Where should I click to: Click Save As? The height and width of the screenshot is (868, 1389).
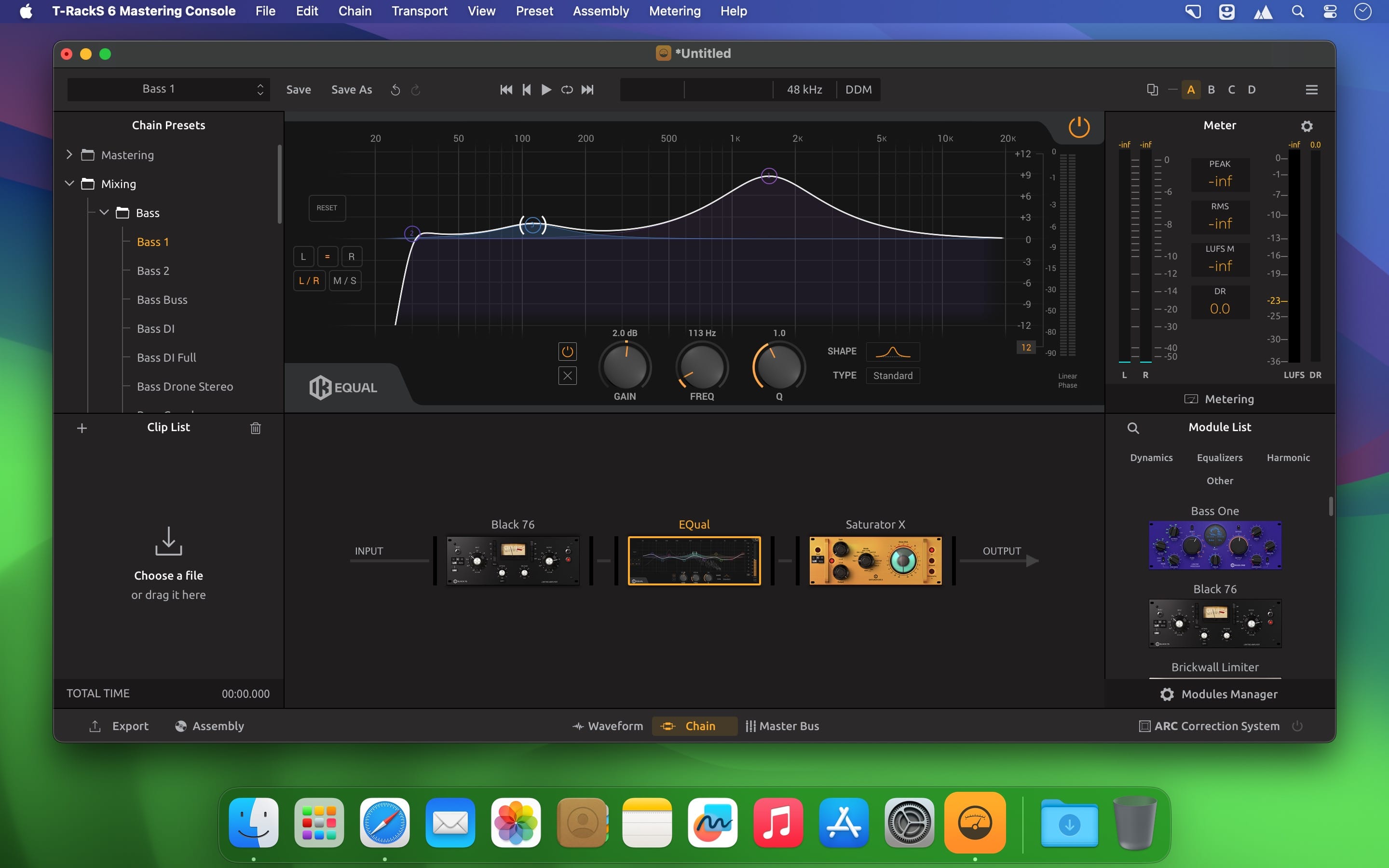click(x=351, y=90)
